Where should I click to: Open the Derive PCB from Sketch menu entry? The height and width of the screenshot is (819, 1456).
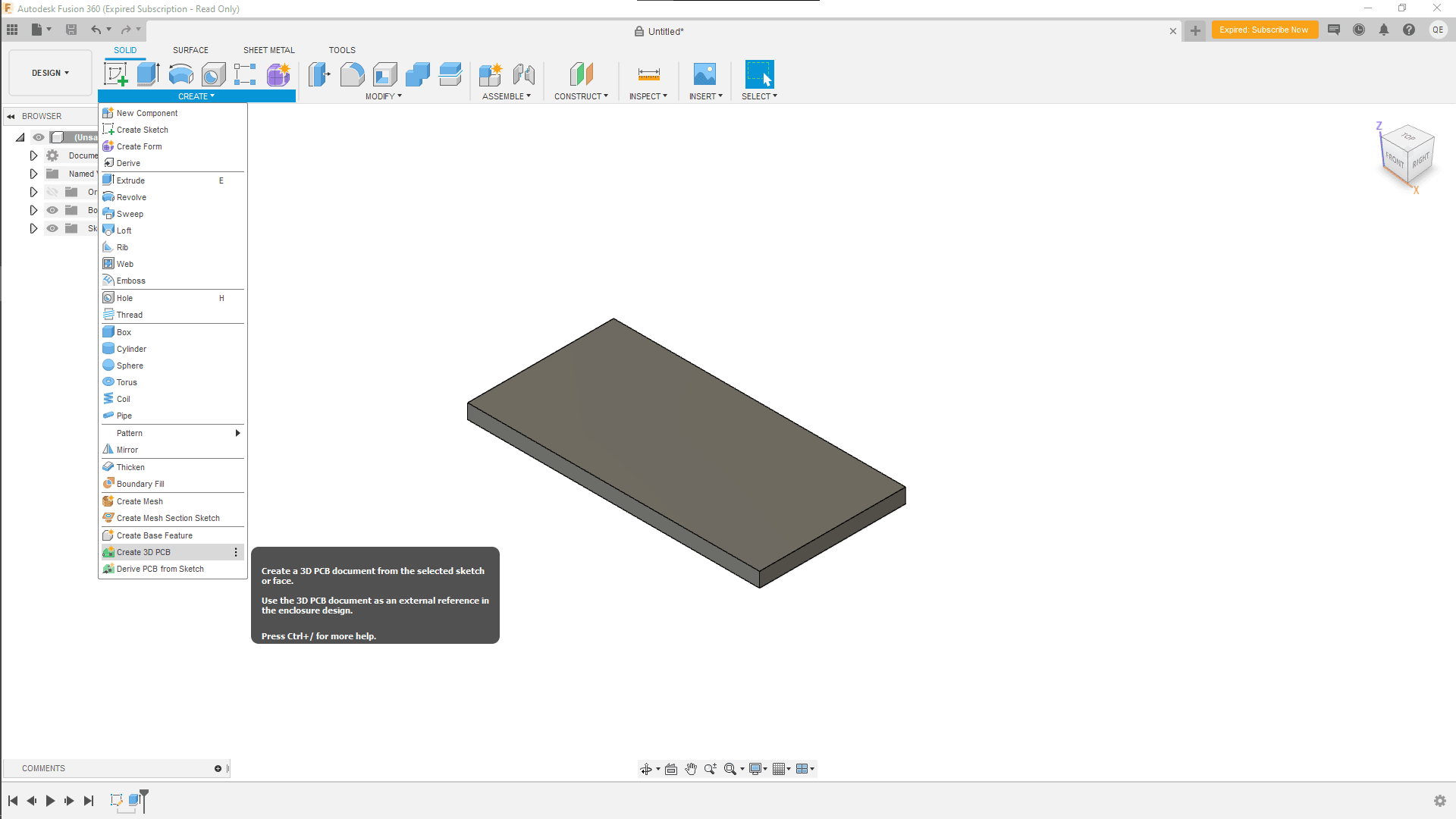tap(159, 569)
